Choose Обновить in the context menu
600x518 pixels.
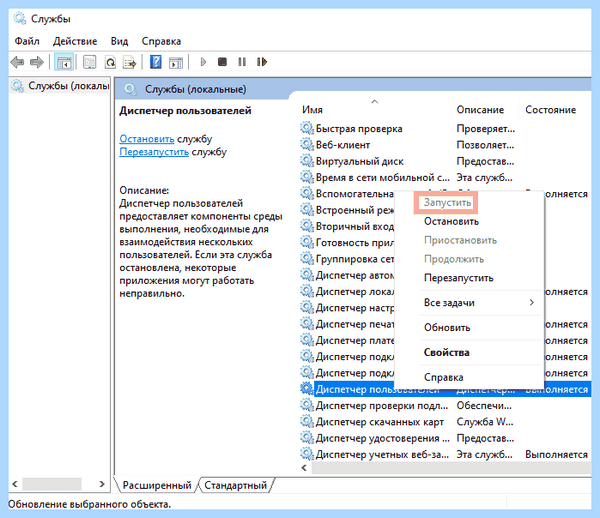coord(447,328)
